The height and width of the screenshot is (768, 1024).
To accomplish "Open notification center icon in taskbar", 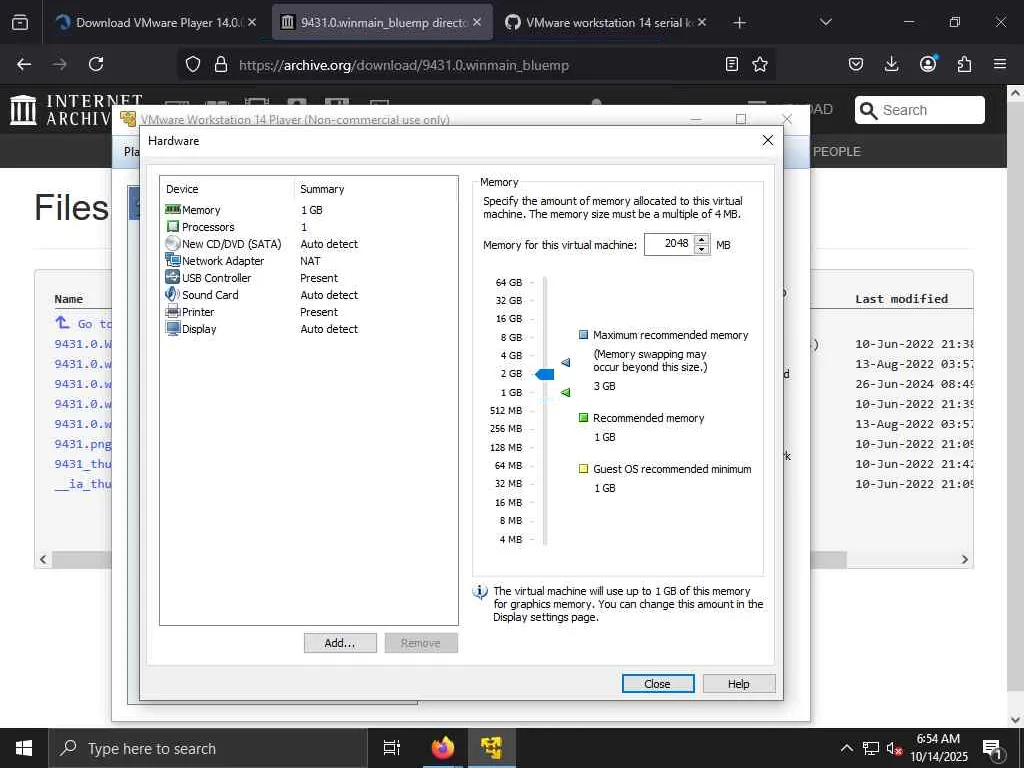I will [x=993, y=749].
